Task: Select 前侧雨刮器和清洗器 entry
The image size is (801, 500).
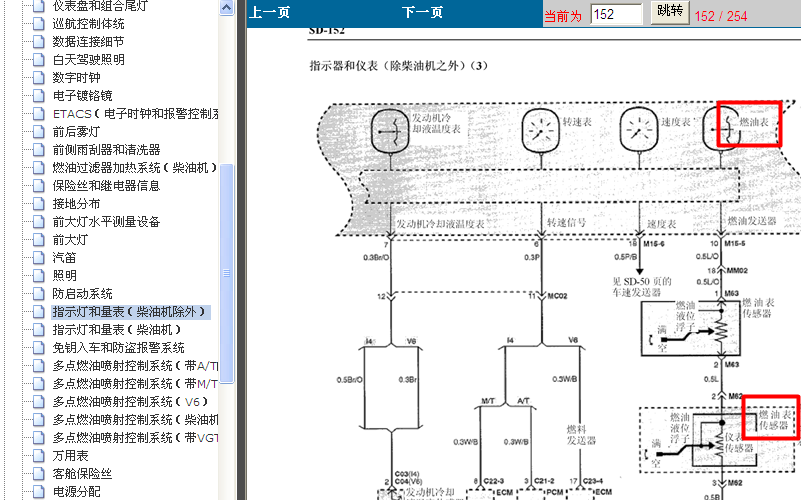Action: coord(106,150)
